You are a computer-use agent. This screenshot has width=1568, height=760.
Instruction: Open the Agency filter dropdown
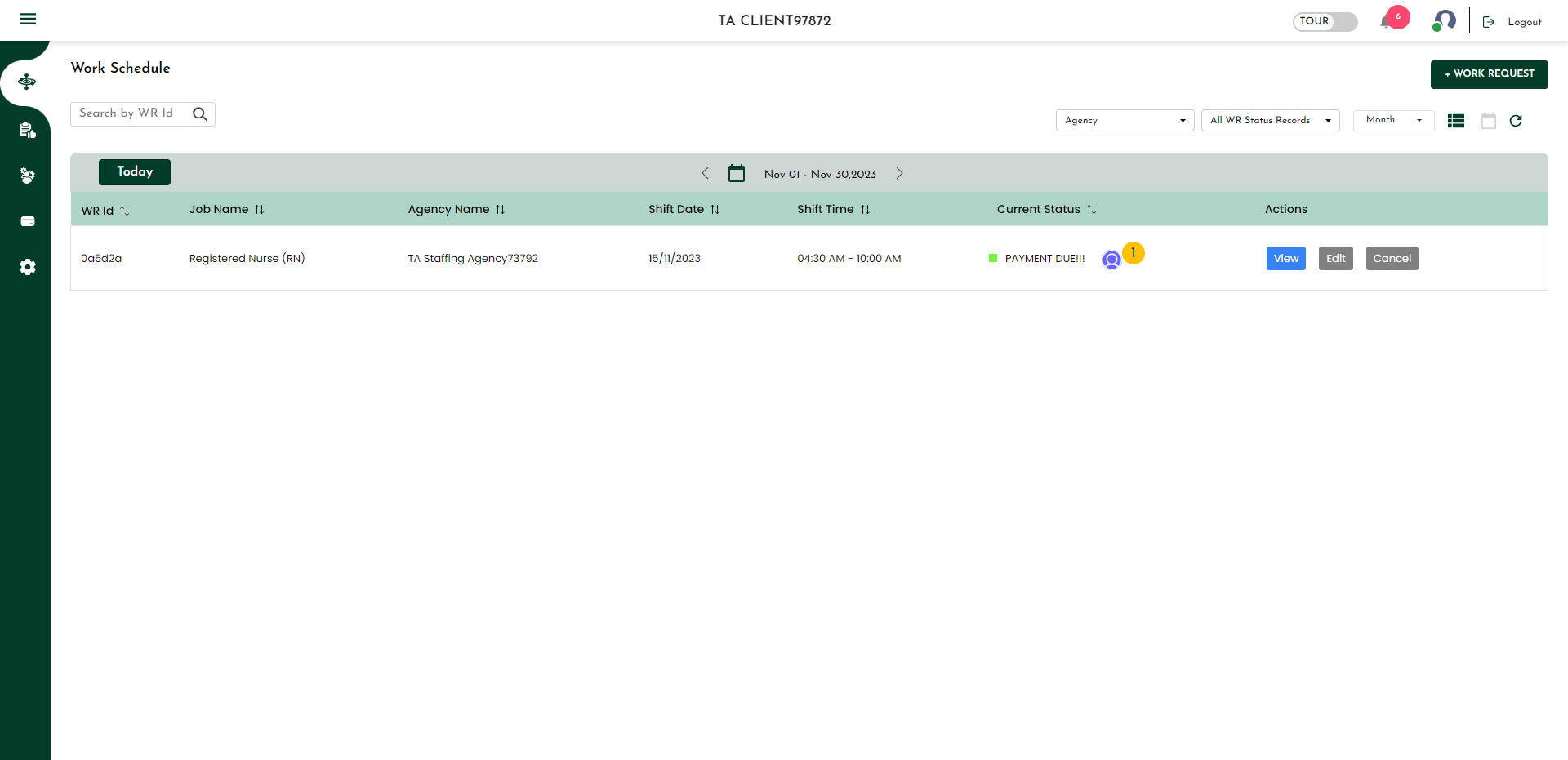click(1125, 120)
